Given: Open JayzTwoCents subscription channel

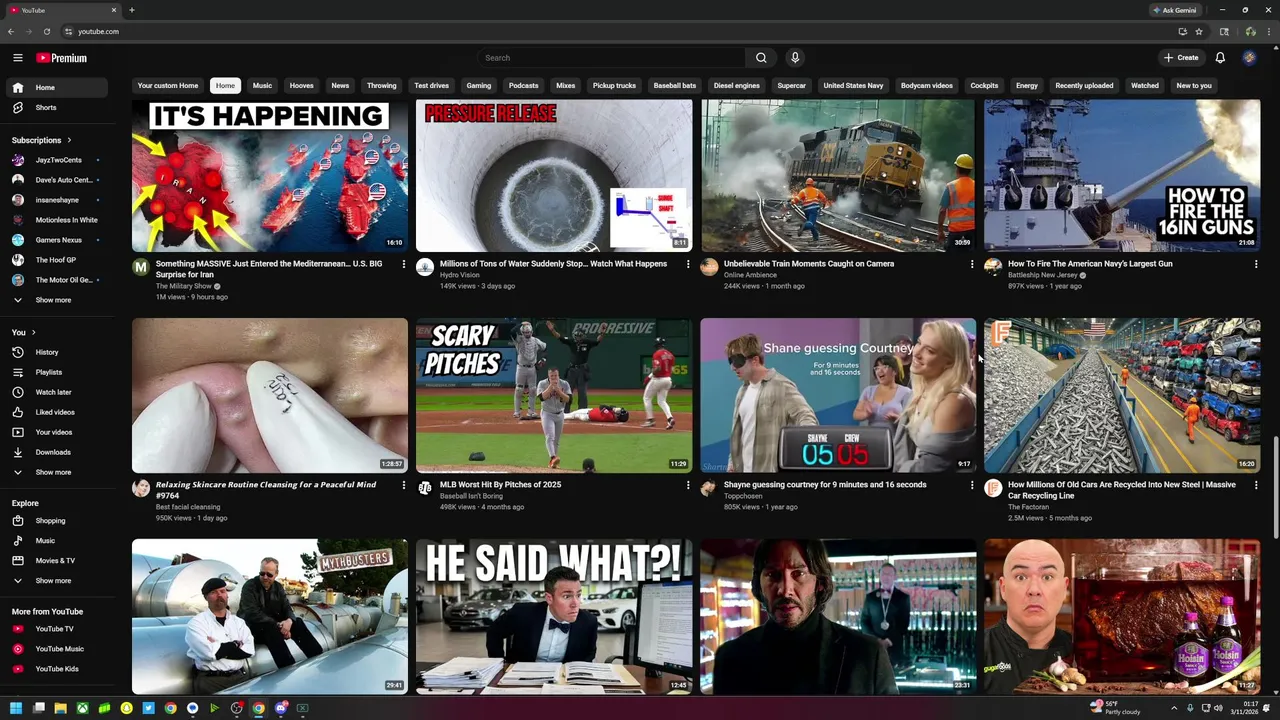Looking at the screenshot, I should click(56, 160).
